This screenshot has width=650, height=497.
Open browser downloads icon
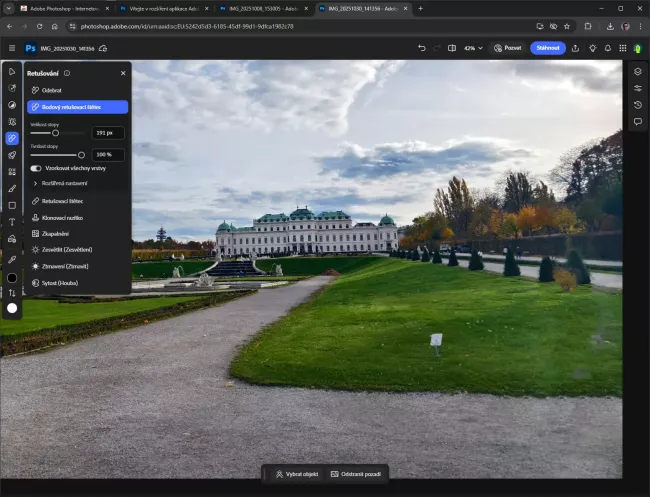point(610,27)
